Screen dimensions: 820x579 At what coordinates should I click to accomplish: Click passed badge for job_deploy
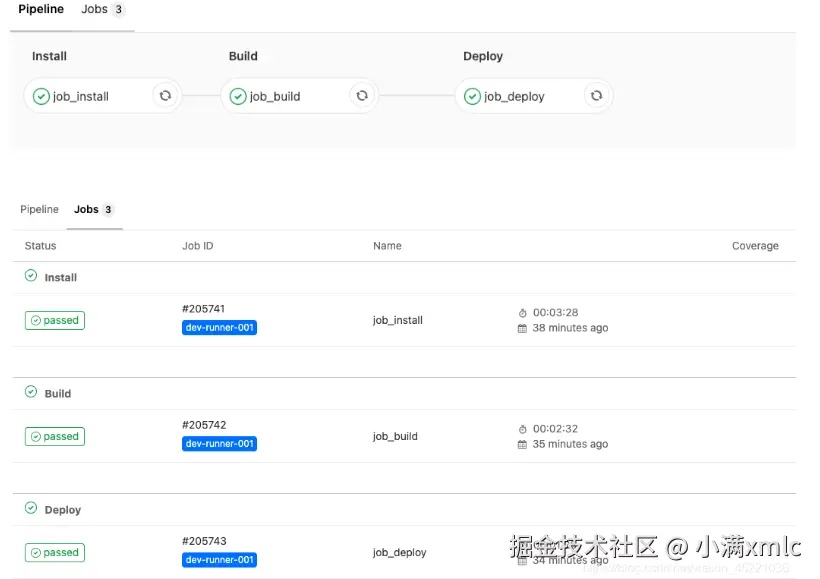pyautogui.click(x=55, y=552)
